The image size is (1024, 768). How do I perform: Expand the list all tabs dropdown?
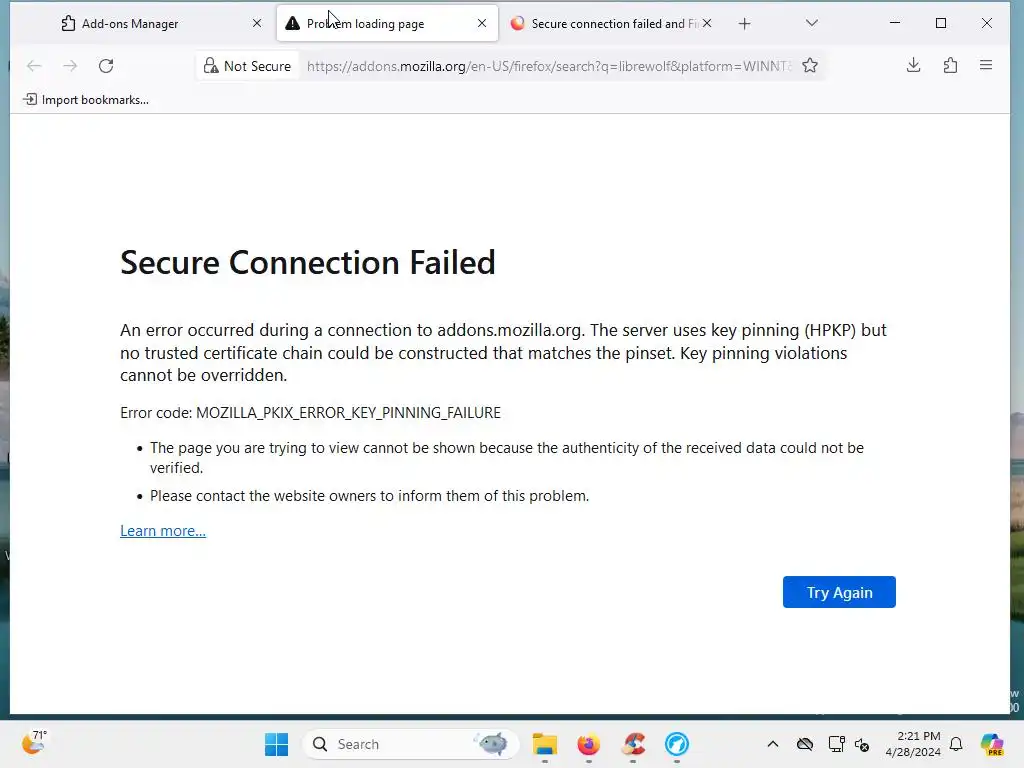coord(812,24)
